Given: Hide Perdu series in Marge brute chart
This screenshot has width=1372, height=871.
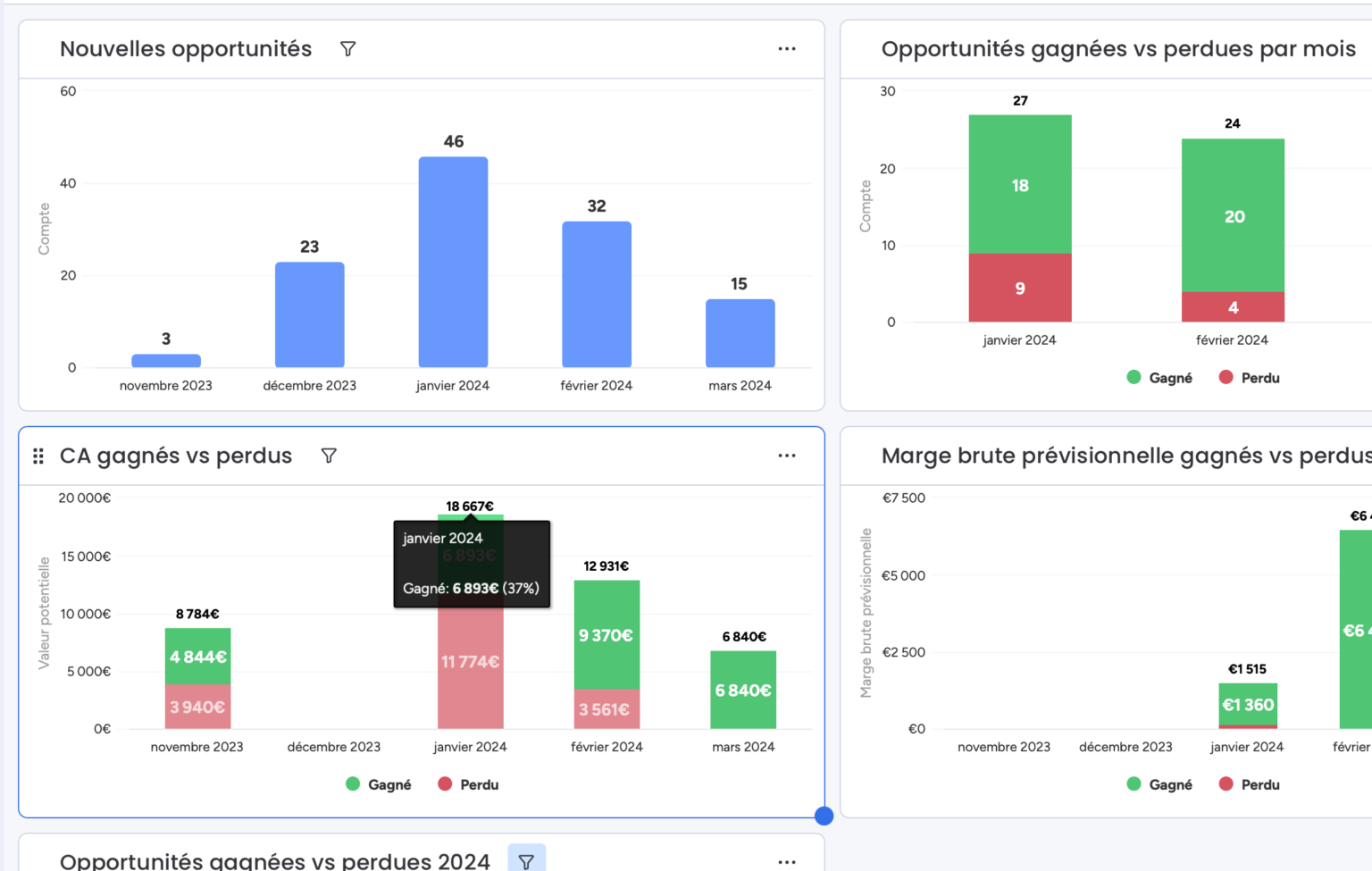Looking at the screenshot, I should [x=1250, y=784].
